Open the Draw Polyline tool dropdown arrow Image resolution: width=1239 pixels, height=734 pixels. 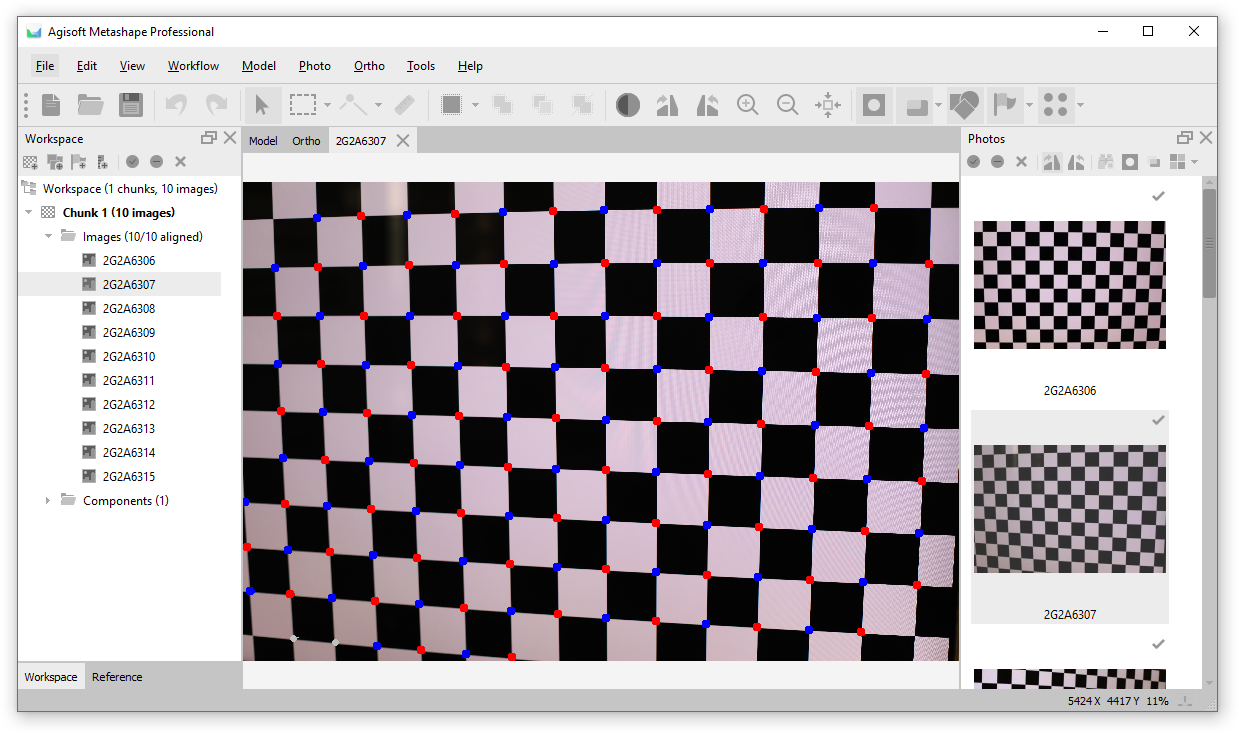(x=378, y=104)
